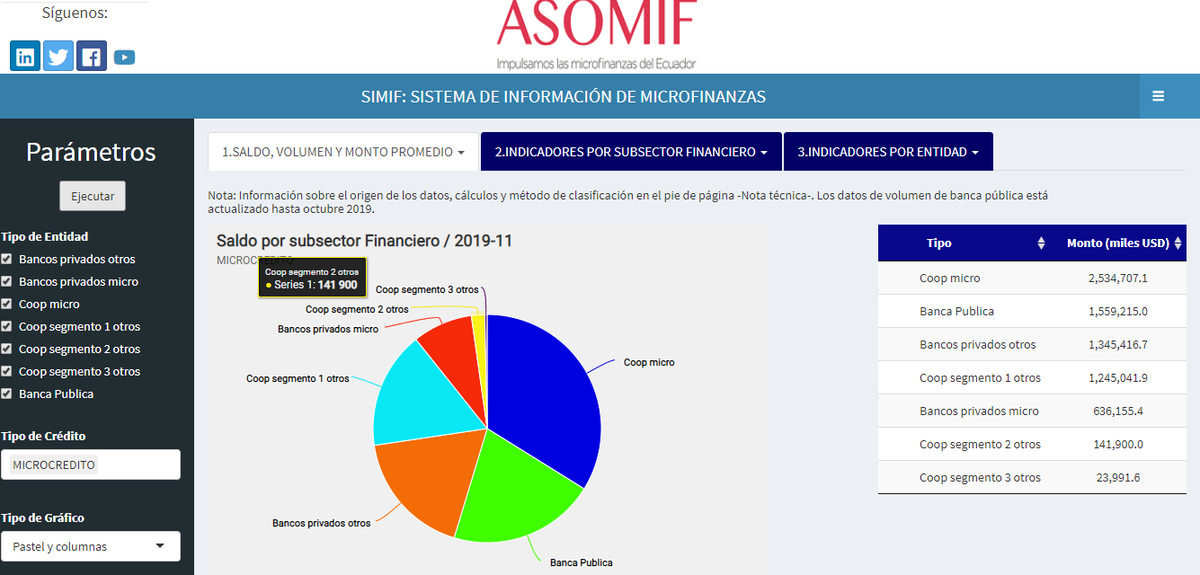Viewport: 1200px width, 575px height.
Task: Click the 23,991.6 amount cell
Action: click(x=1117, y=477)
